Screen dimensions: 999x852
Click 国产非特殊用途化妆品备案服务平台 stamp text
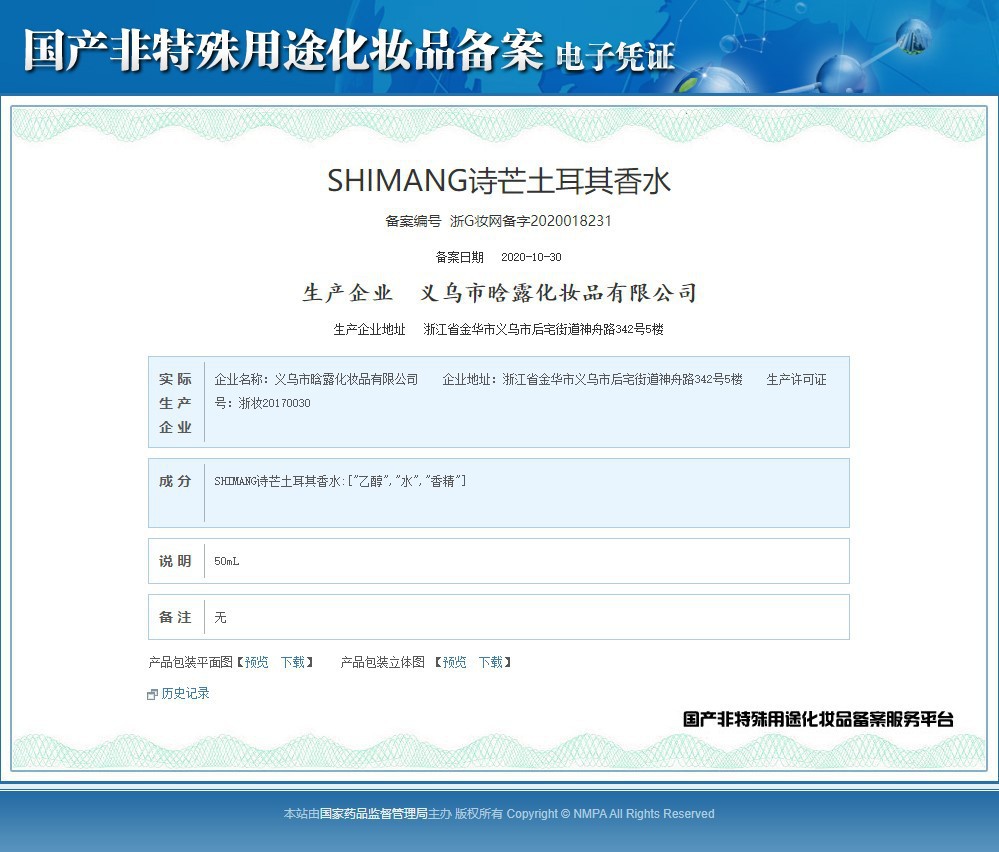[x=818, y=719]
